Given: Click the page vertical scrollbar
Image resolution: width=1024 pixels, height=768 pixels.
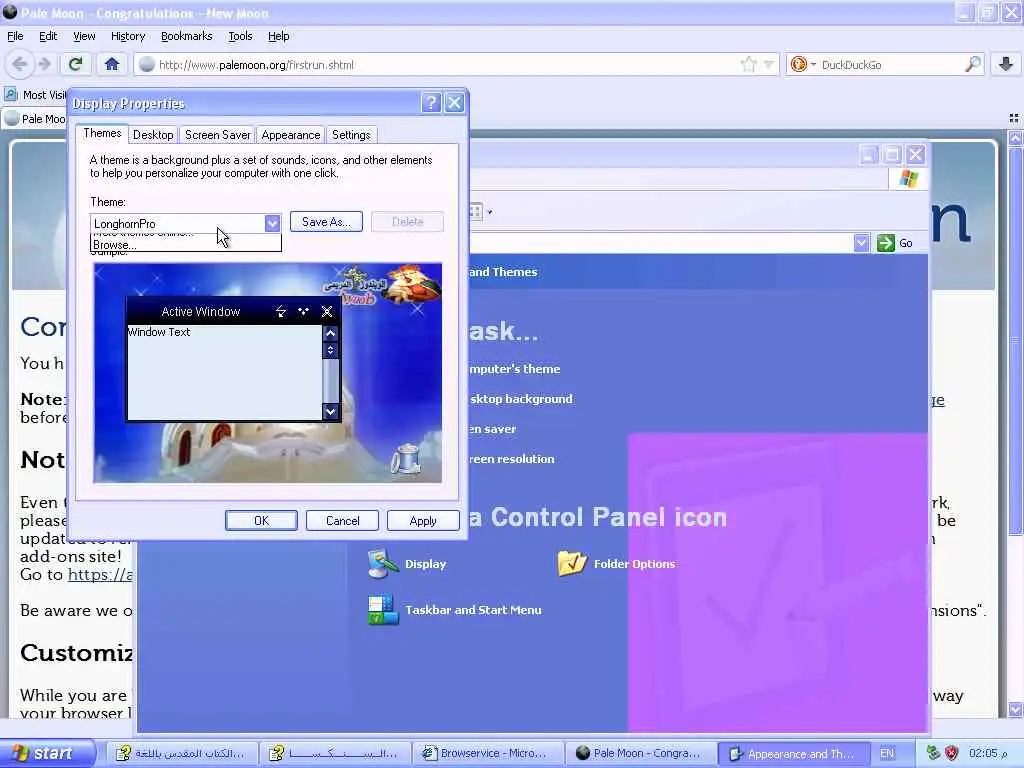Looking at the screenshot, I should [x=1015, y=340].
